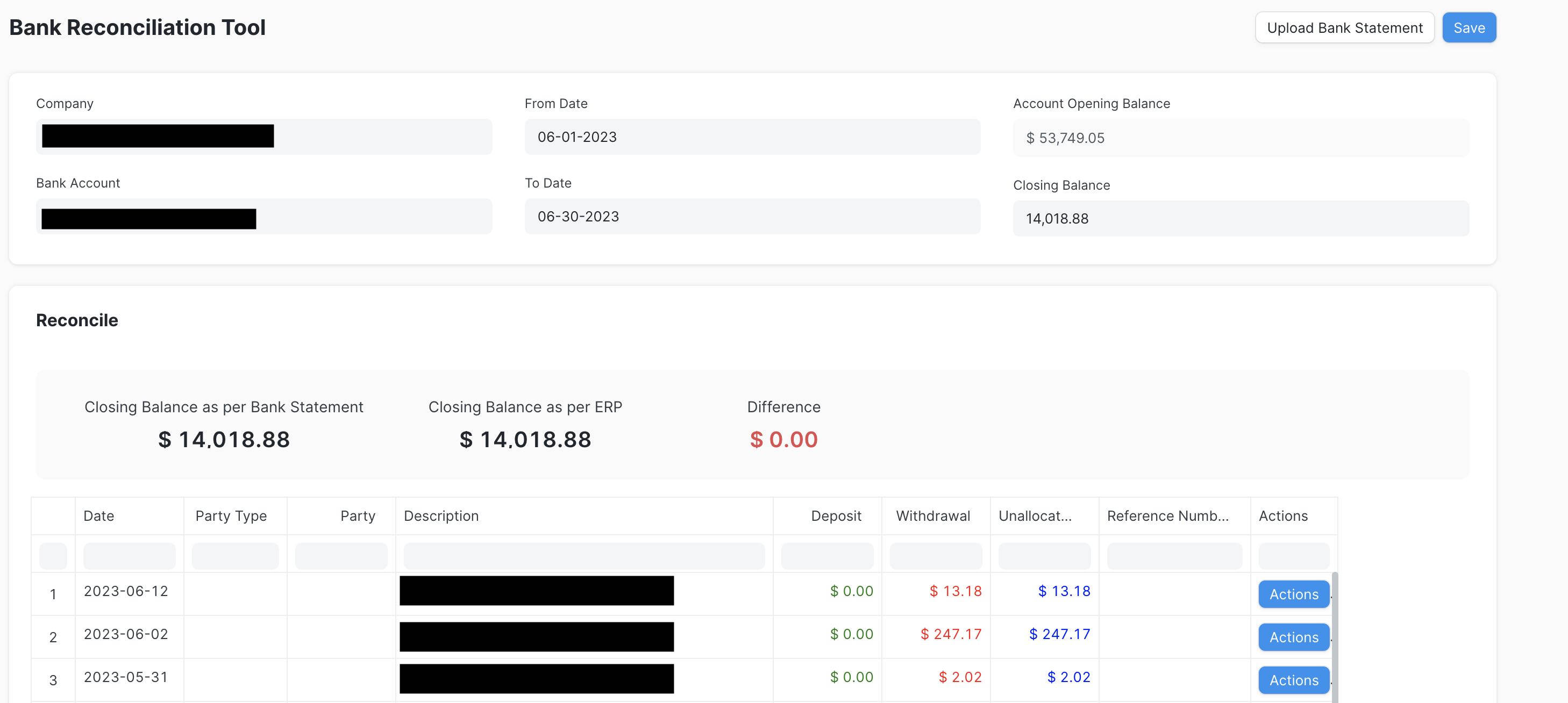Image resolution: width=1568 pixels, height=703 pixels.
Task: Open the Upload Bank Statement dialog
Action: 1345,27
